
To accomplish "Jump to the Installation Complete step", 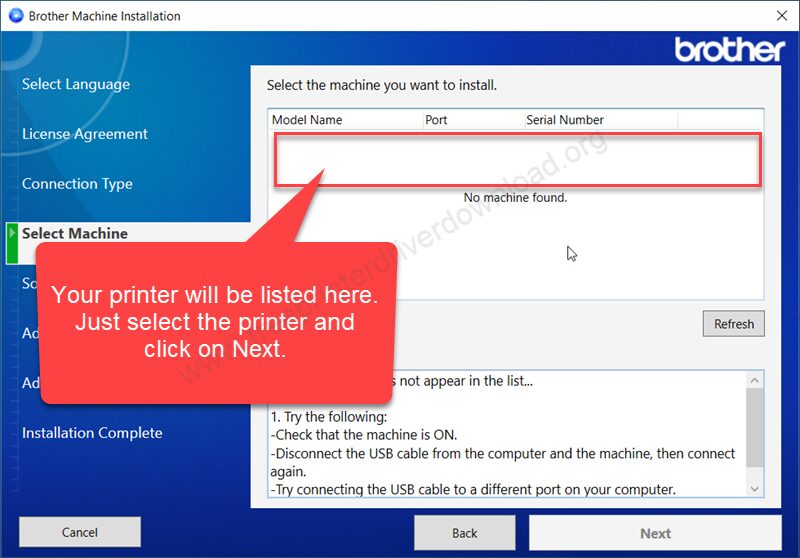I will 92,433.
